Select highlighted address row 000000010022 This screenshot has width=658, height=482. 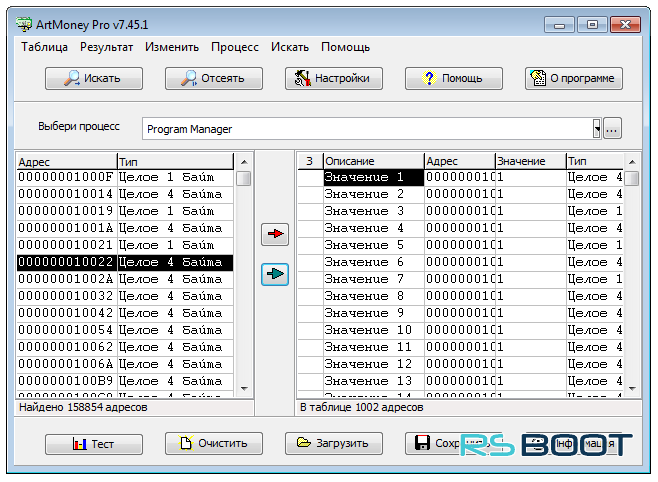click(x=125, y=262)
